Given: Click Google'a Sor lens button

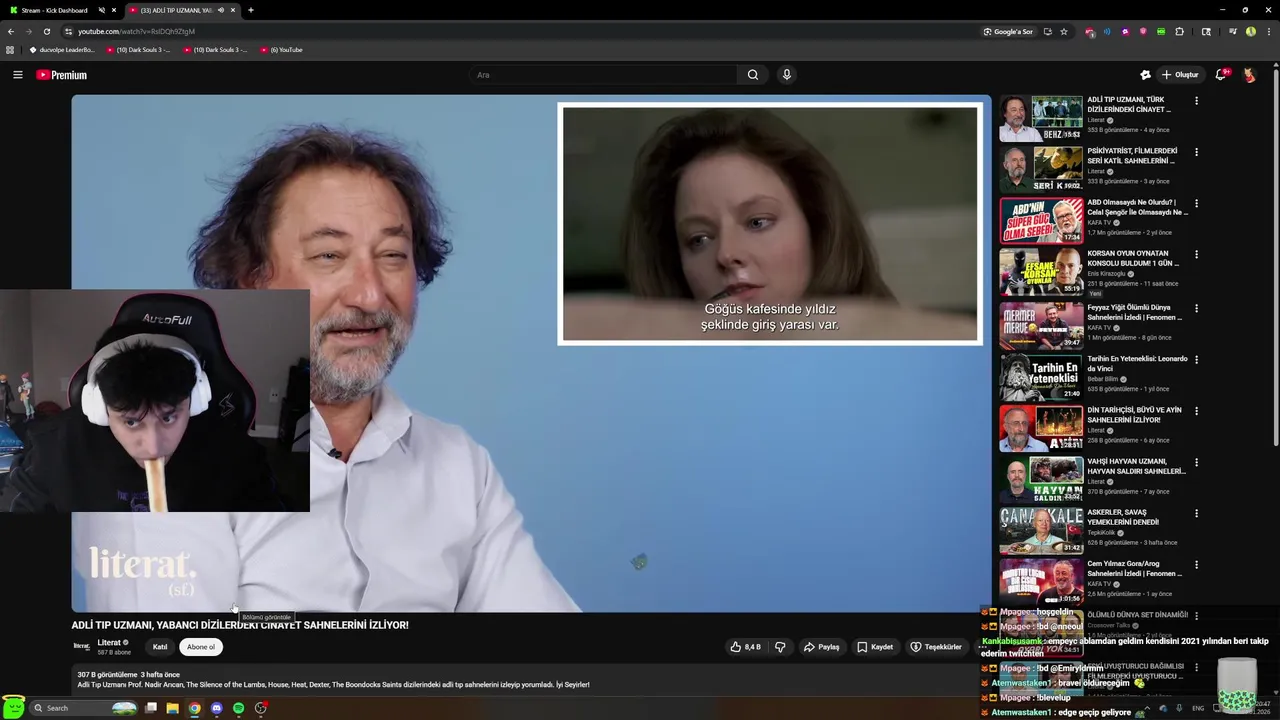Looking at the screenshot, I should point(1008,32).
